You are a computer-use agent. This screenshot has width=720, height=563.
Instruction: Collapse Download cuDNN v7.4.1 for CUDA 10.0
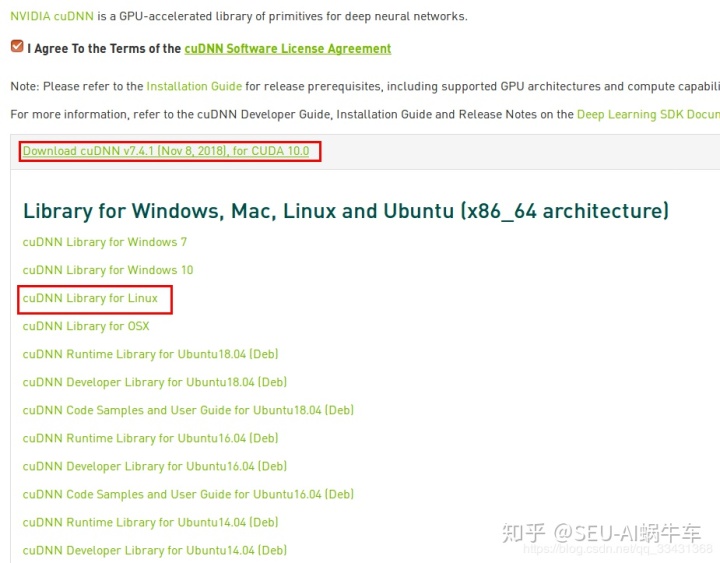point(166,151)
